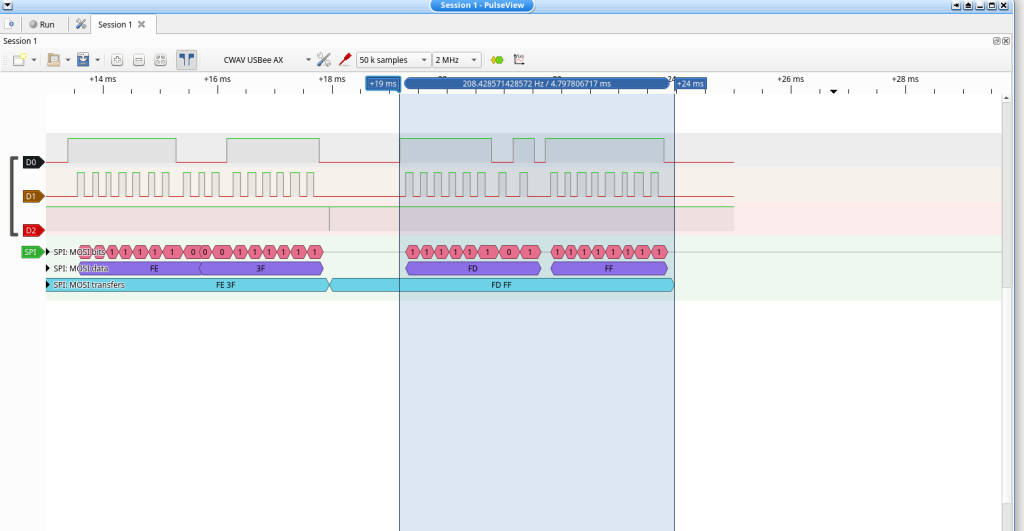Switch to the Session 1 tab
Screen dimensions: 1024x531
pos(113,24)
